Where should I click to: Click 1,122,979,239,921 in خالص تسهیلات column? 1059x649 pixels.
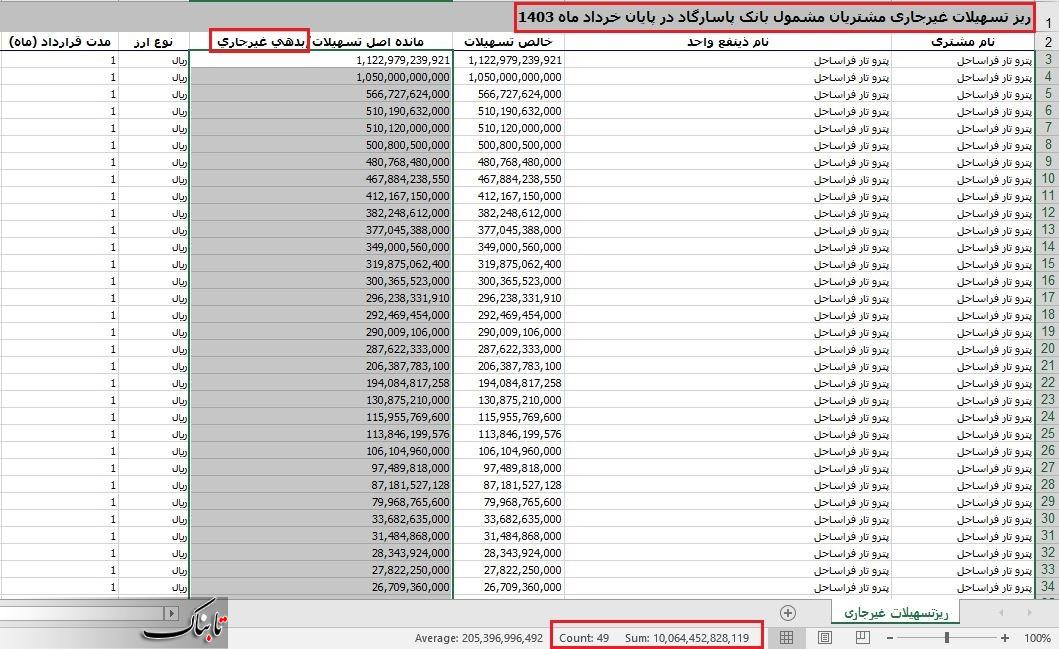(509, 60)
